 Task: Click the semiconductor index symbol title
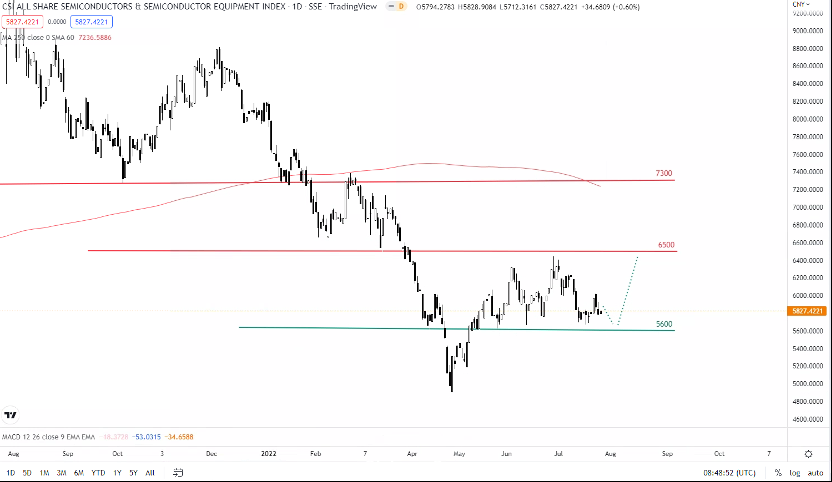(x=142, y=7)
